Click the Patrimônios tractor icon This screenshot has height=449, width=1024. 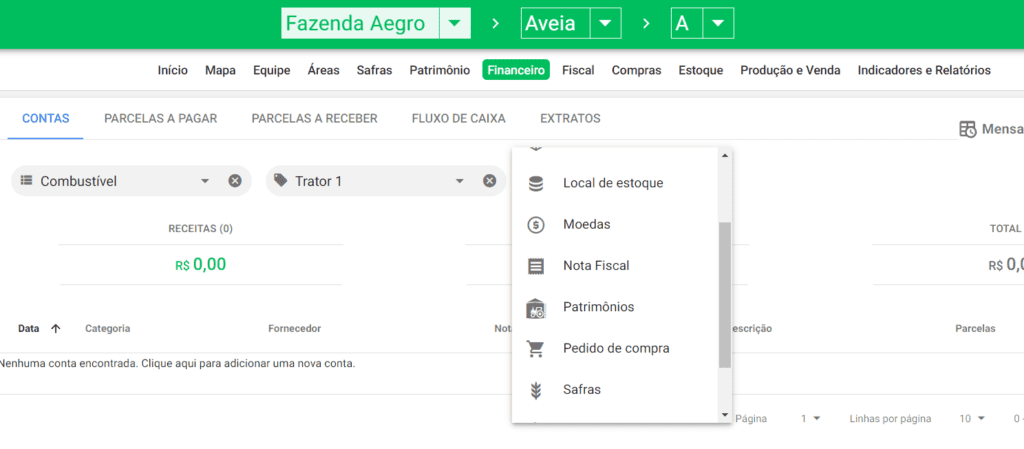coord(536,308)
